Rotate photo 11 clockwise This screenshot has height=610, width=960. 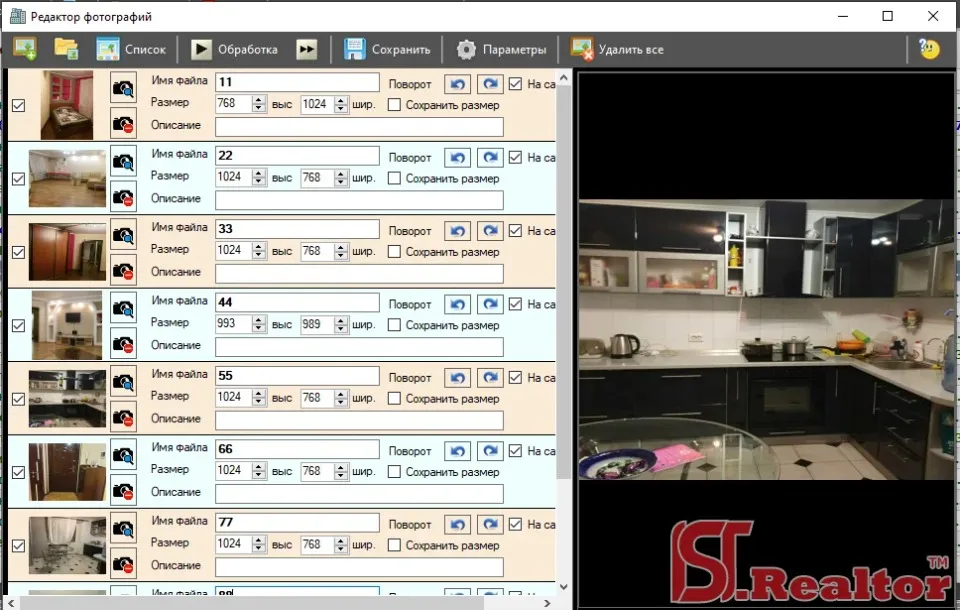pos(490,84)
